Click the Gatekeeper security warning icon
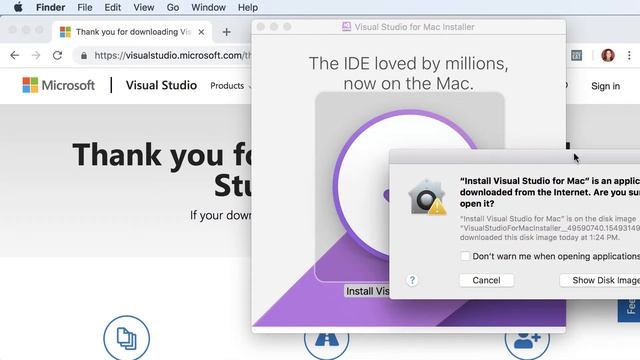 click(427, 197)
